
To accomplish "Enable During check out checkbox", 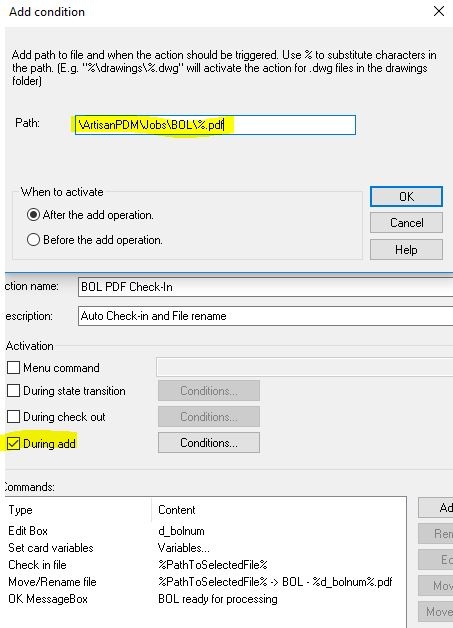I will click(x=14, y=417).
